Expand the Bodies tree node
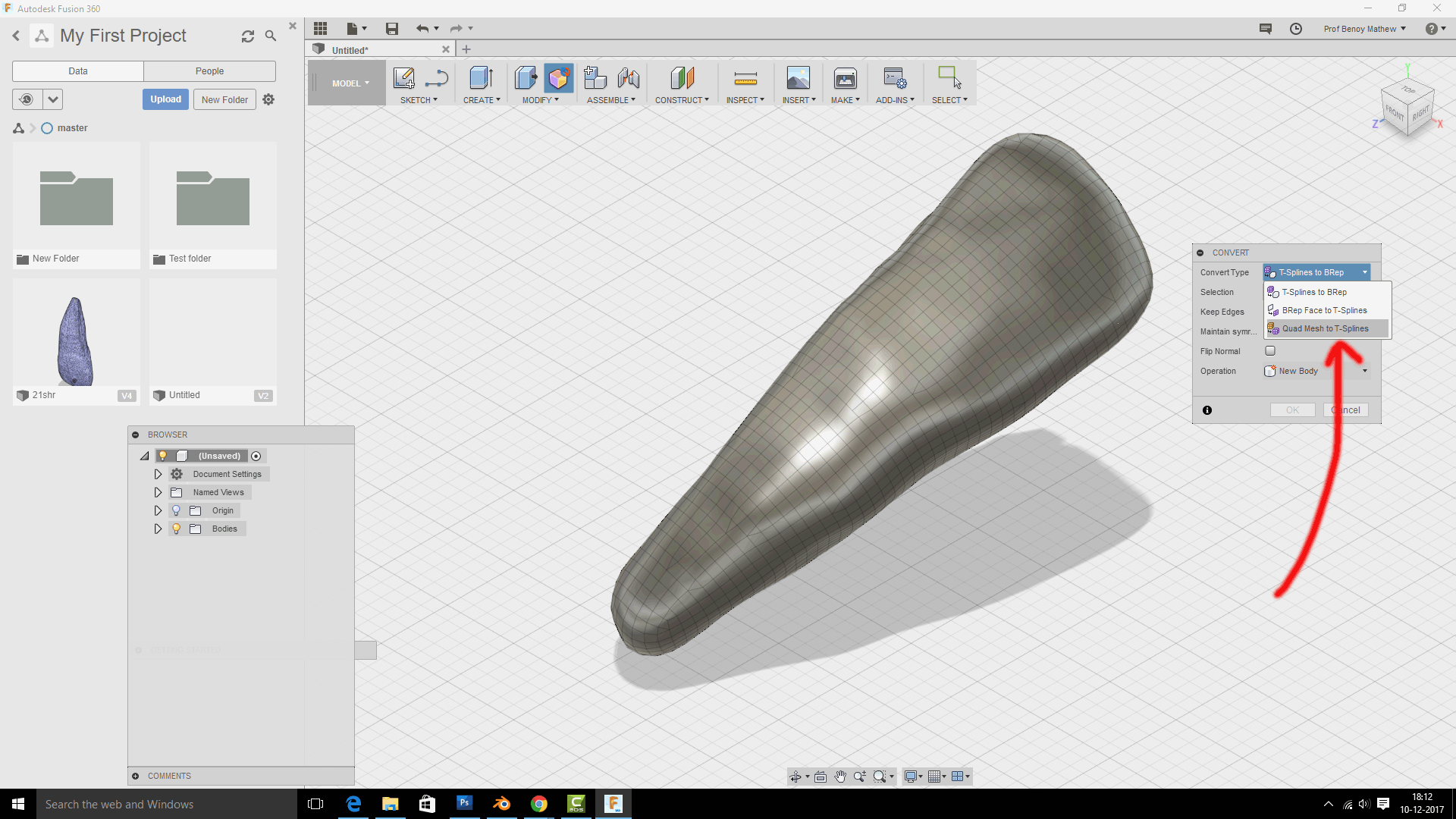1456x819 pixels. [x=158, y=529]
